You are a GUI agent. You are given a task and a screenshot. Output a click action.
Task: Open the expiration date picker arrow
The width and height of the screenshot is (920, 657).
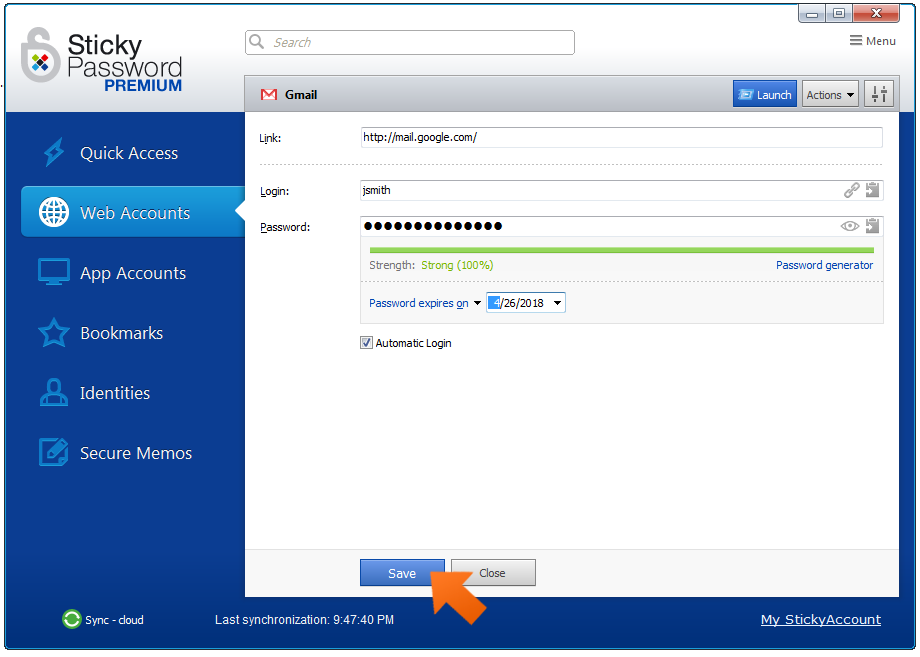(x=557, y=303)
